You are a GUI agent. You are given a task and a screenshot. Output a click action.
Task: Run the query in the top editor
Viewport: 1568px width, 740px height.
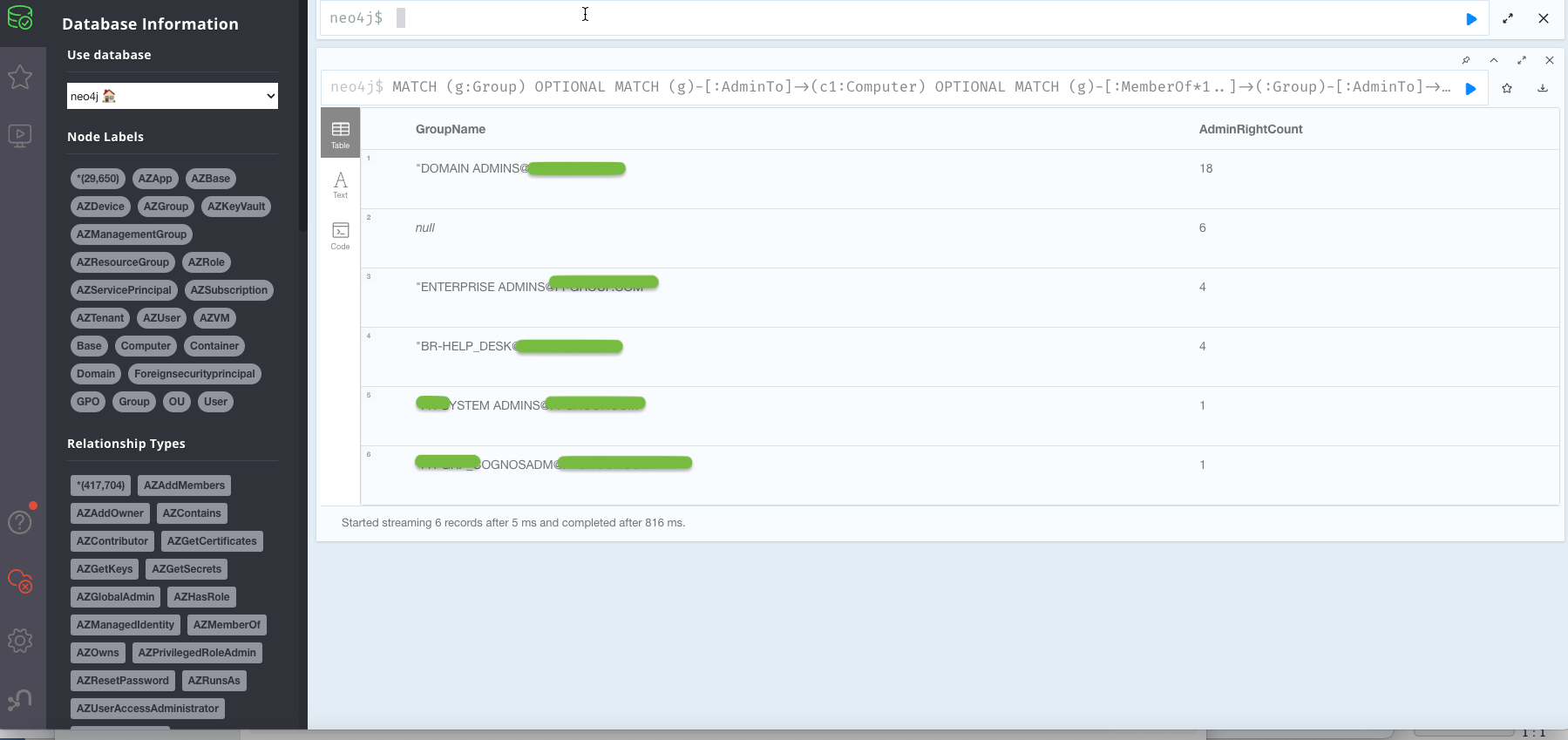click(x=1471, y=18)
